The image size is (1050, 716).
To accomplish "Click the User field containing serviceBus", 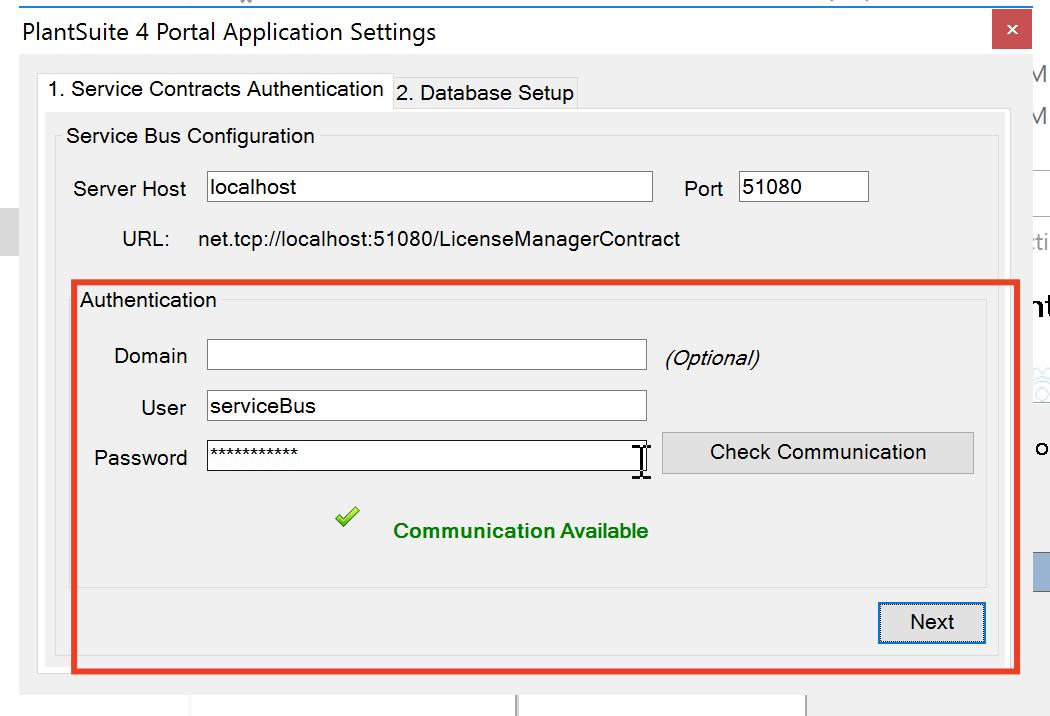I will (x=427, y=406).
